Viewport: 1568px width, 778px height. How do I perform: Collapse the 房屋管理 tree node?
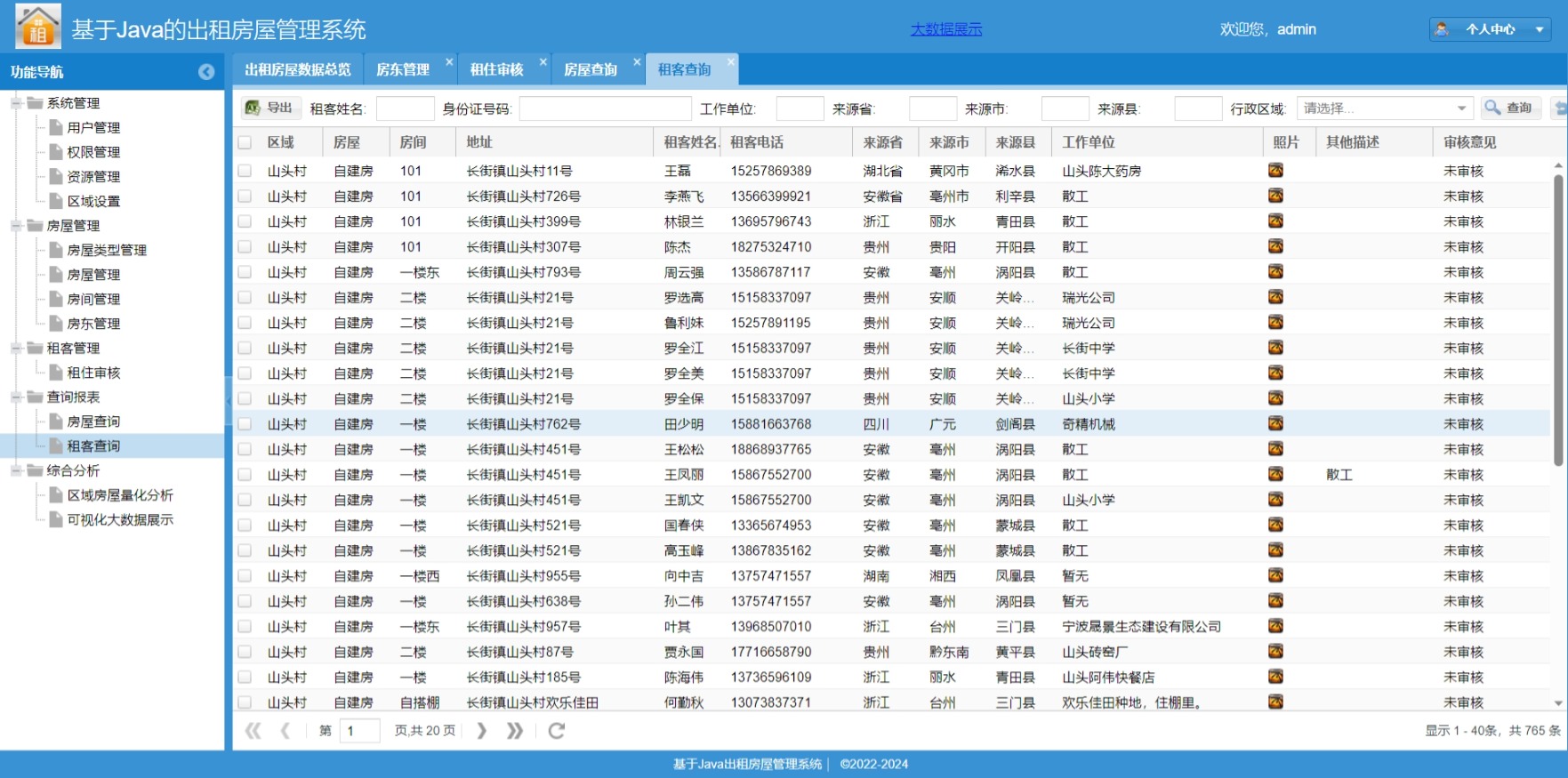[16, 226]
